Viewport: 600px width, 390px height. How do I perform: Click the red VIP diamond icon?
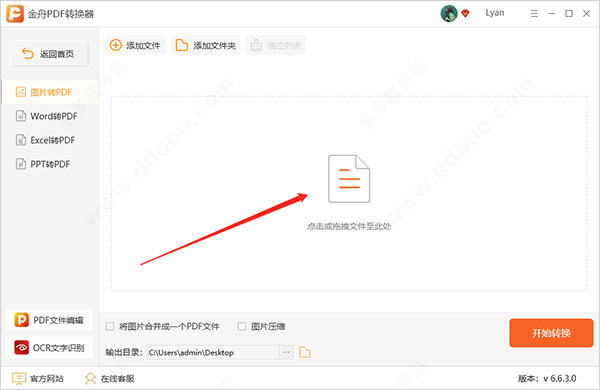pyautogui.click(x=465, y=13)
